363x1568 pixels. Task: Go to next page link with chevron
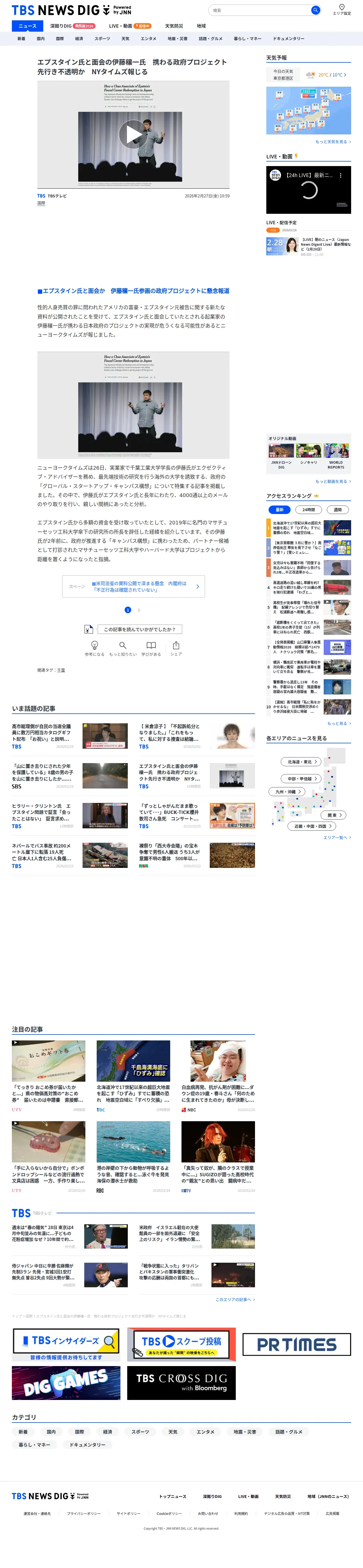pyautogui.click(x=133, y=586)
